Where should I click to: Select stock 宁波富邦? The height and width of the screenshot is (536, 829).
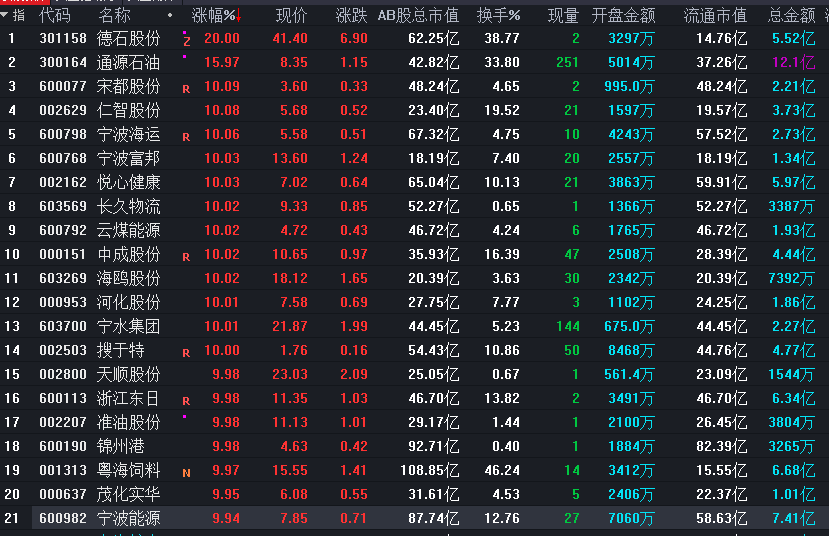(x=128, y=158)
